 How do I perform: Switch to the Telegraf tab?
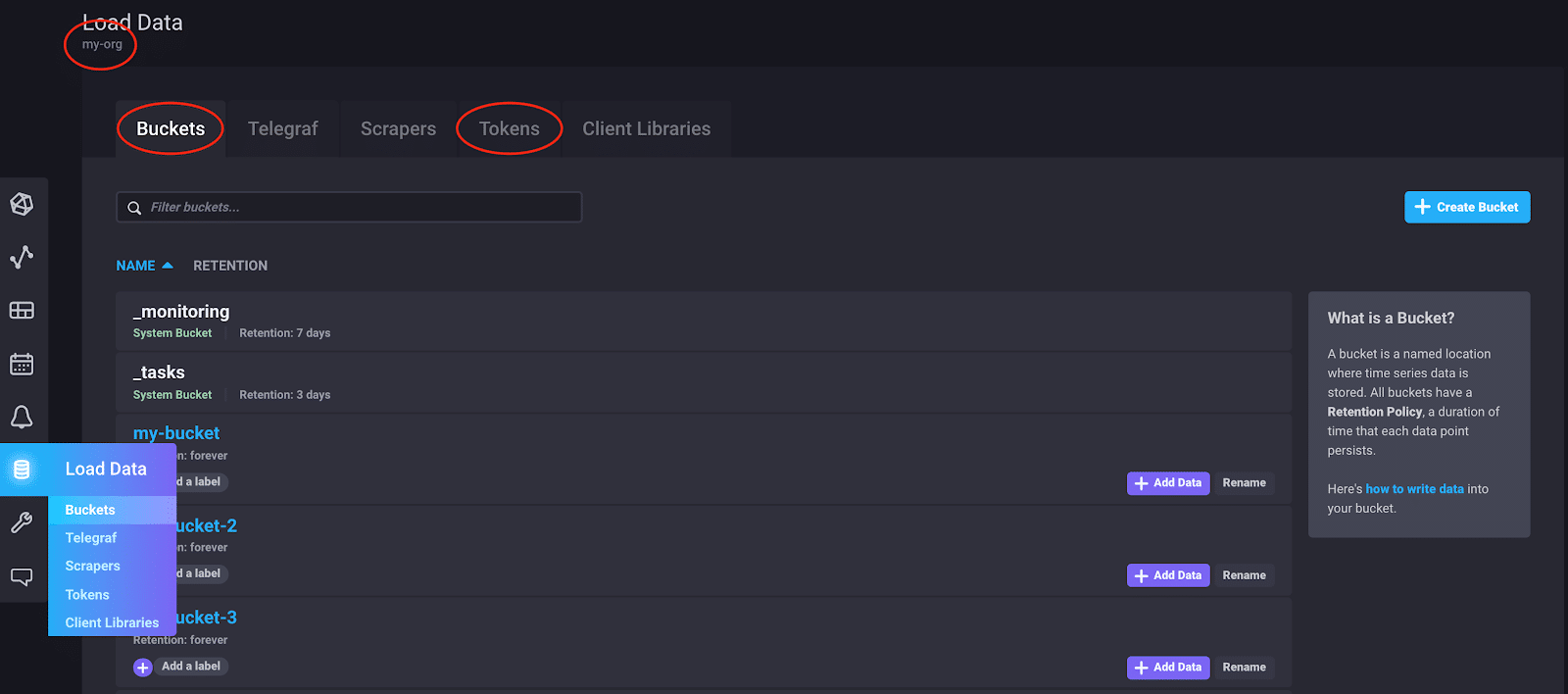[x=282, y=128]
